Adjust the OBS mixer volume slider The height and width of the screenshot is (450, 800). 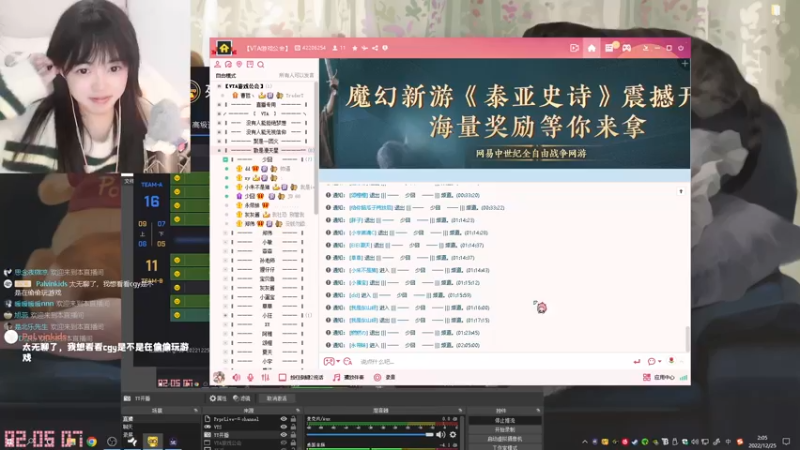[370, 435]
